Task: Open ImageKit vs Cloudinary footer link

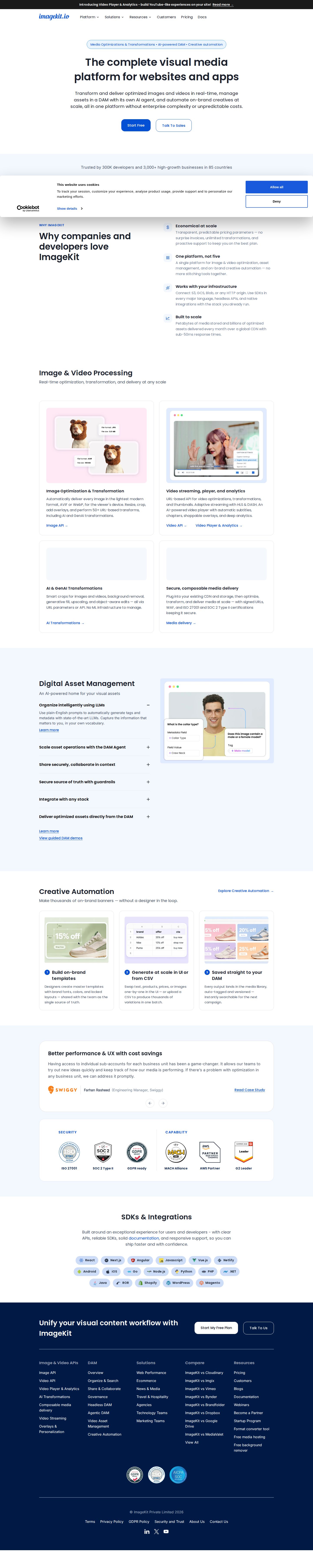Action: (204, 1373)
